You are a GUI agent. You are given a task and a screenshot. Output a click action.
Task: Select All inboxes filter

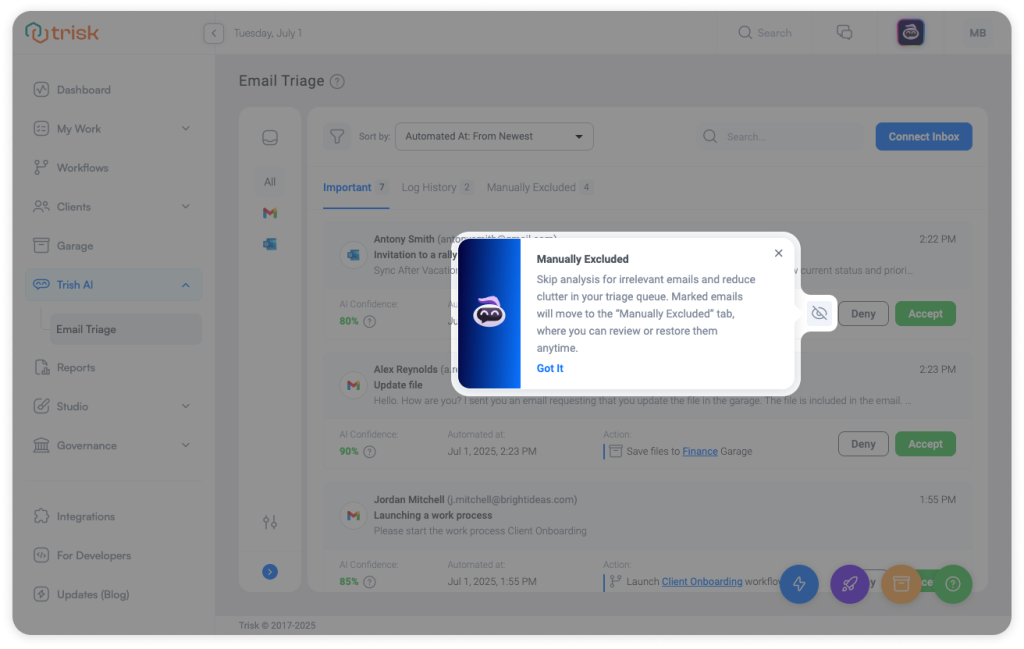click(x=270, y=182)
